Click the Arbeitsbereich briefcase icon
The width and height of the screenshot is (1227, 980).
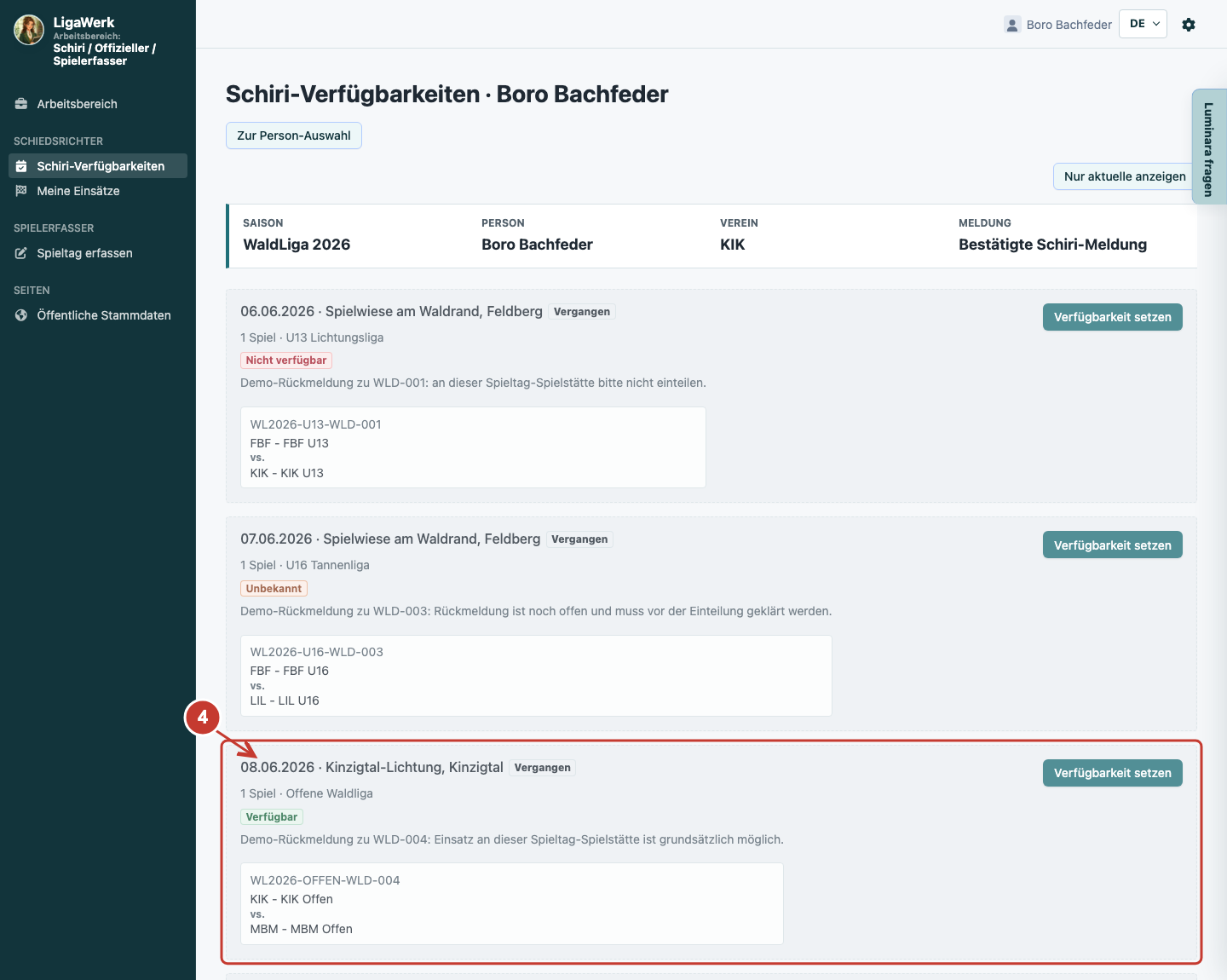tap(21, 104)
